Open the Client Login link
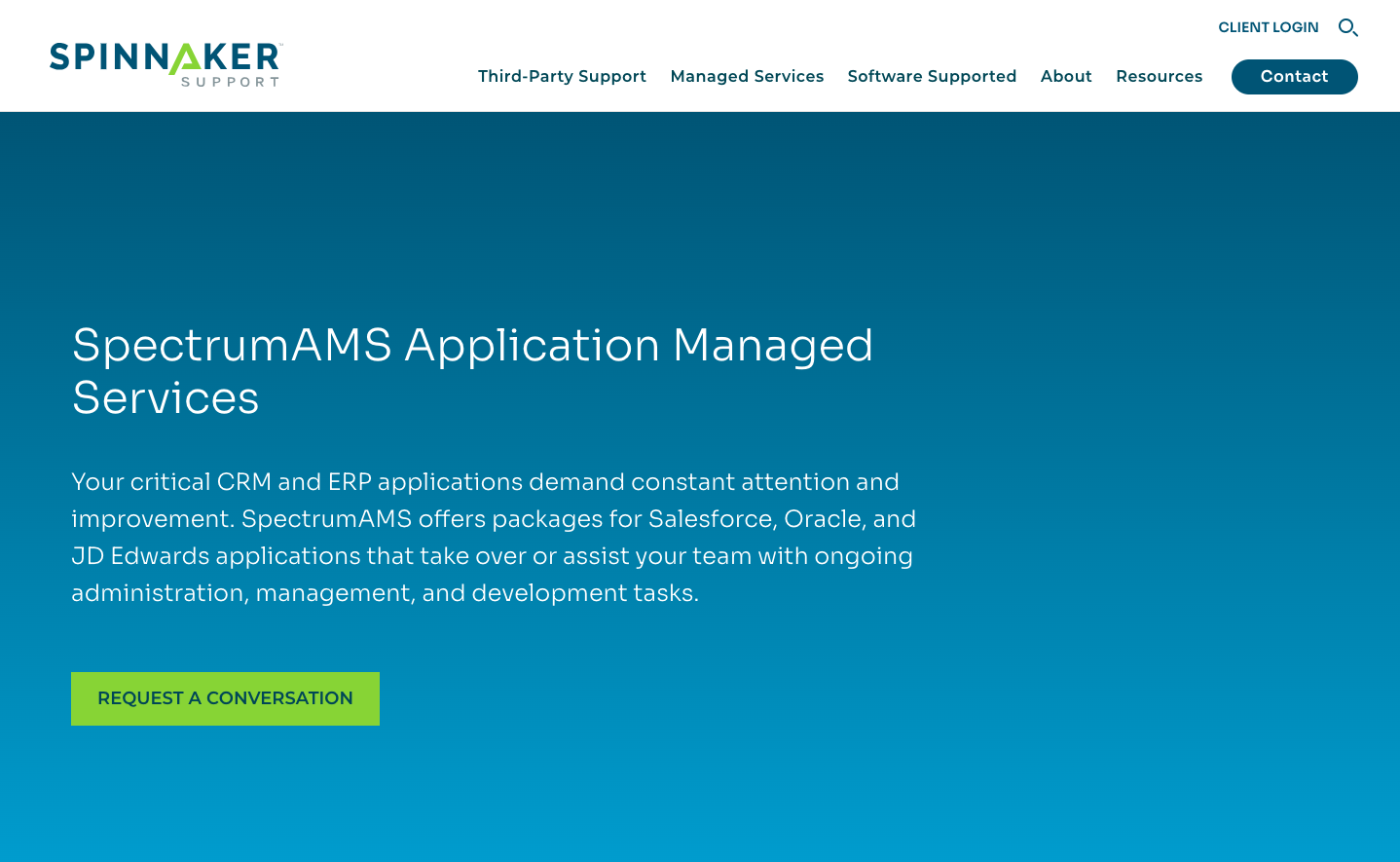This screenshot has height=862, width=1400. [1268, 27]
